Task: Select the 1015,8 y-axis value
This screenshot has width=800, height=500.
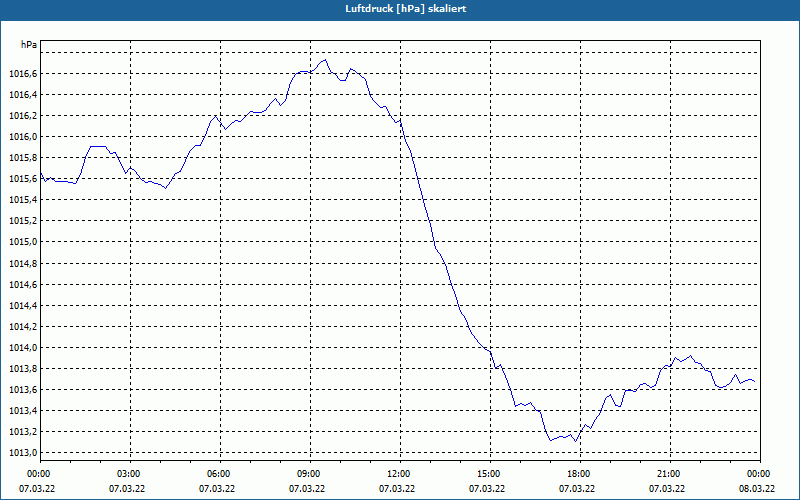Action: coord(23,158)
